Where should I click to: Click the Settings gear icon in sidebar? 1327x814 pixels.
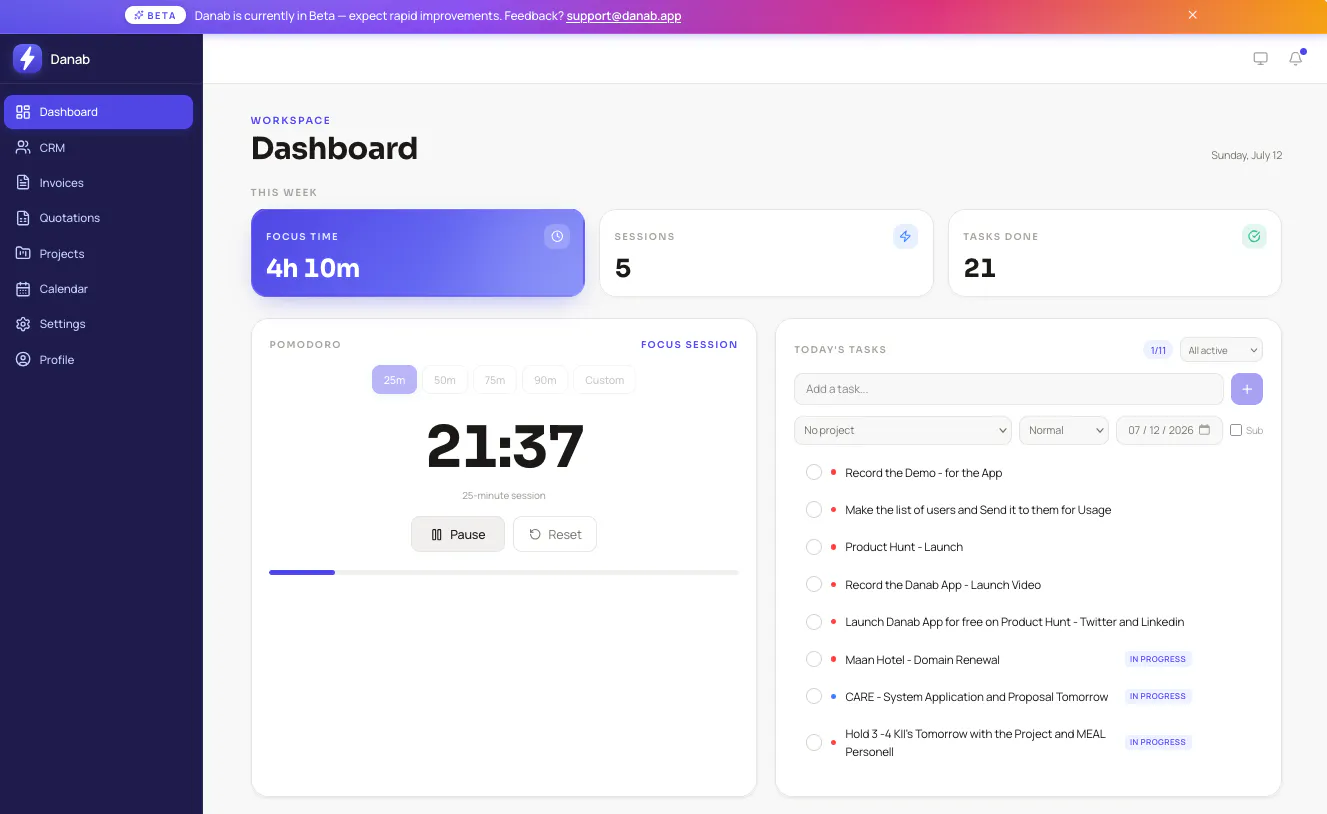[23, 324]
